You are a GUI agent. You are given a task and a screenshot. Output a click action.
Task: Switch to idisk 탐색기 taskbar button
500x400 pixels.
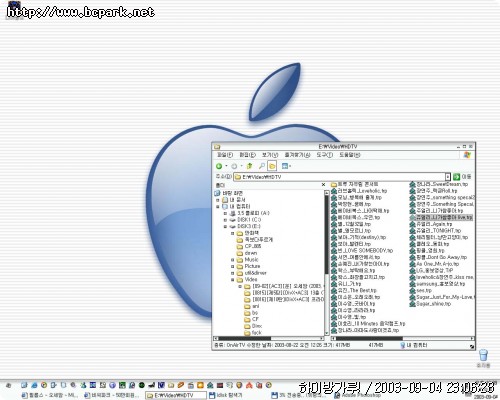[225, 395]
